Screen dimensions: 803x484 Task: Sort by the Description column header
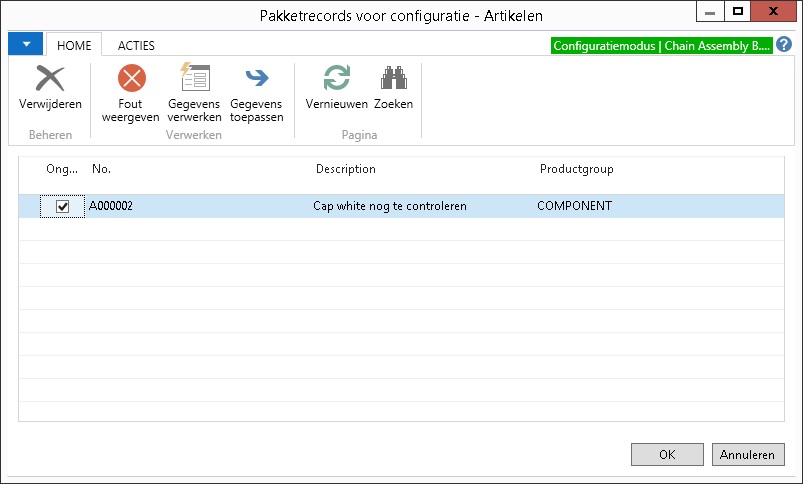(346, 169)
